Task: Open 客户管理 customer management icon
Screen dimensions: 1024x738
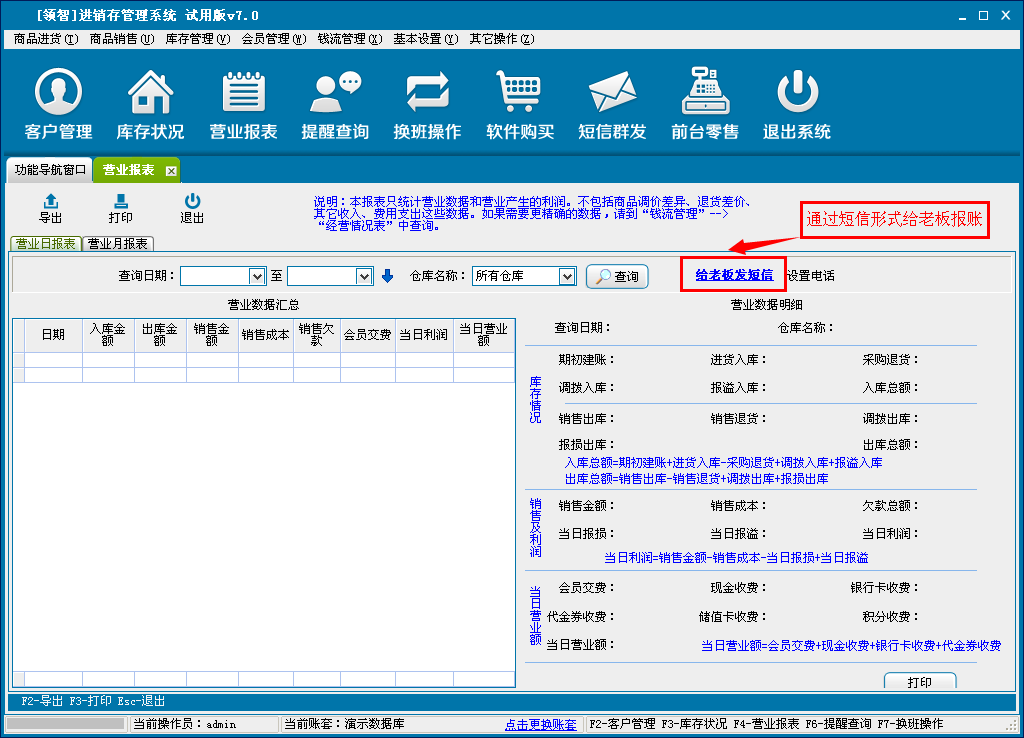Action: (x=58, y=93)
